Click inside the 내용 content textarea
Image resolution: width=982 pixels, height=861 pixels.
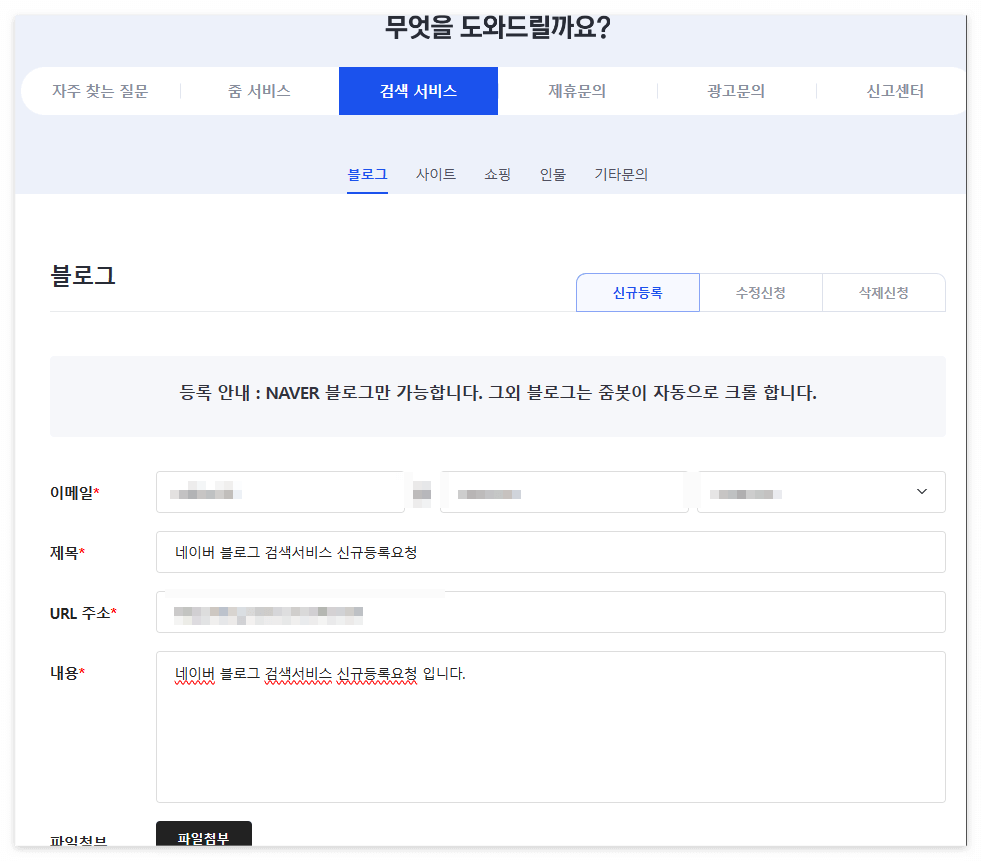pyautogui.click(x=550, y=725)
